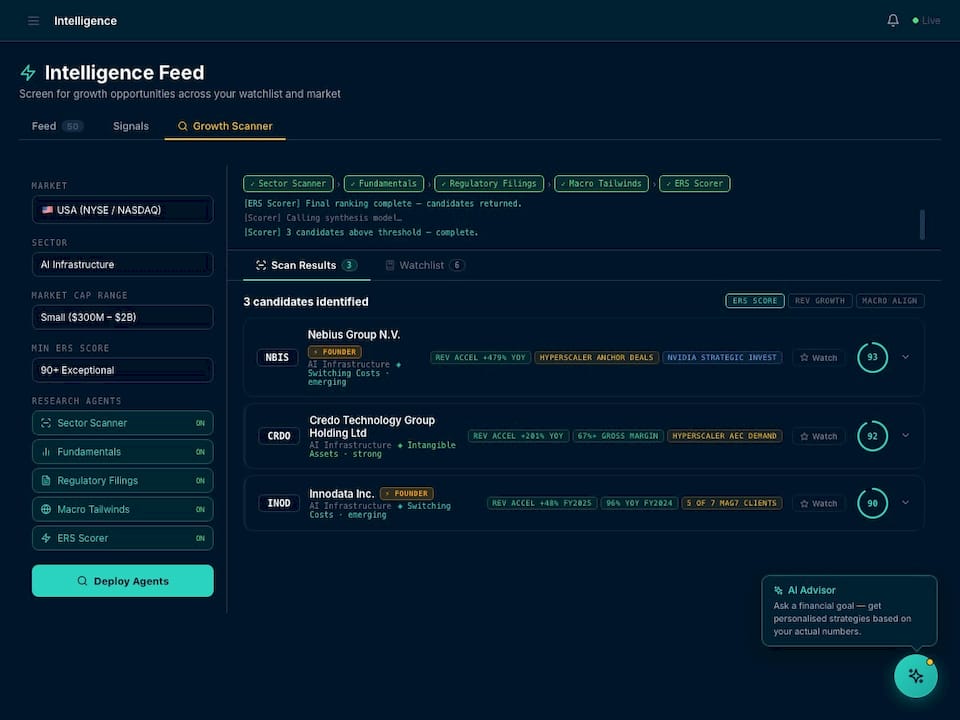This screenshot has height=720, width=960.
Task: Click Innodata's circular ERS score ring
Action: [872, 503]
